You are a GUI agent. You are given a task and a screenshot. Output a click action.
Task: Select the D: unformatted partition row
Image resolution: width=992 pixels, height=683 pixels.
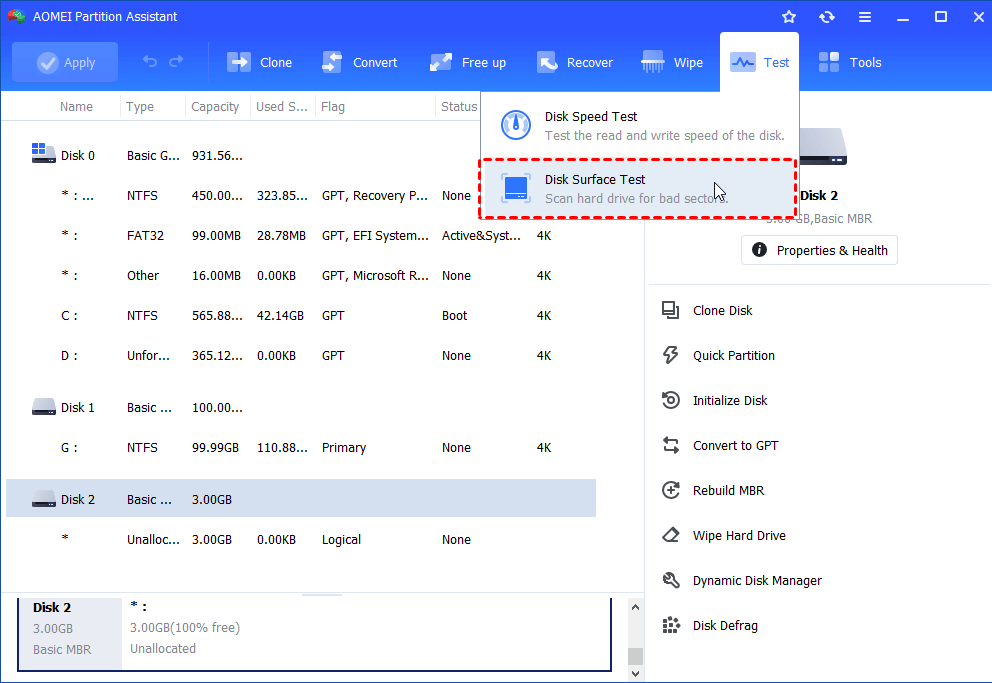[x=301, y=355]
